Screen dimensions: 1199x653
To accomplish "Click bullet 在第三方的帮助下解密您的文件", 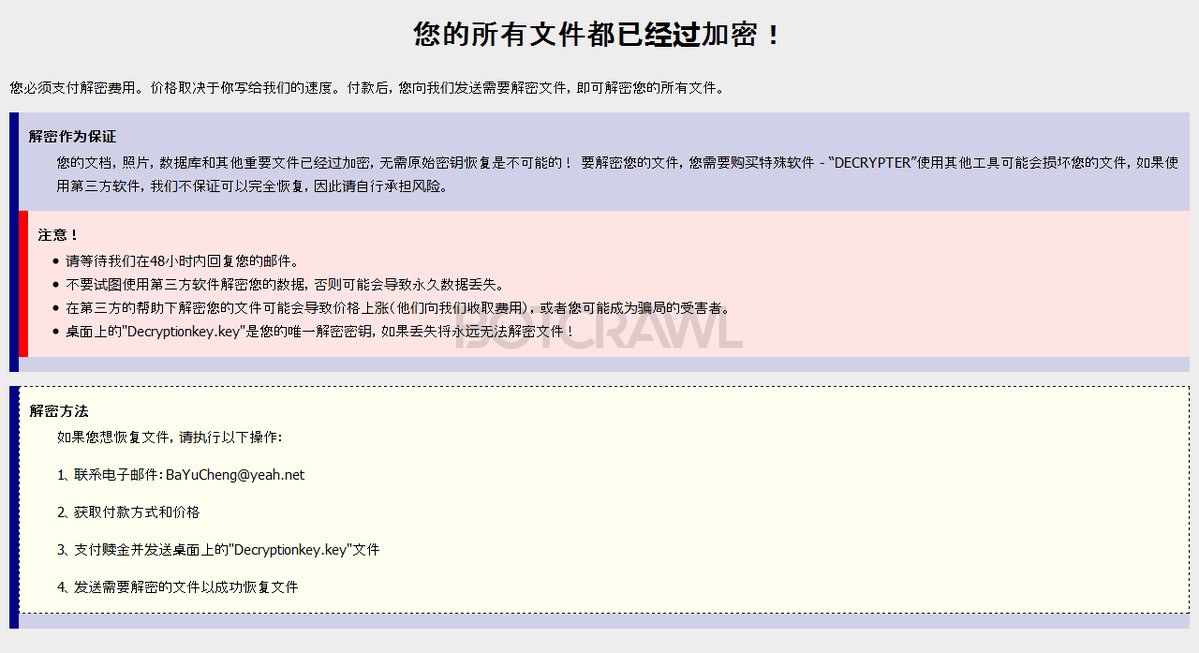I will pos(398,308).
